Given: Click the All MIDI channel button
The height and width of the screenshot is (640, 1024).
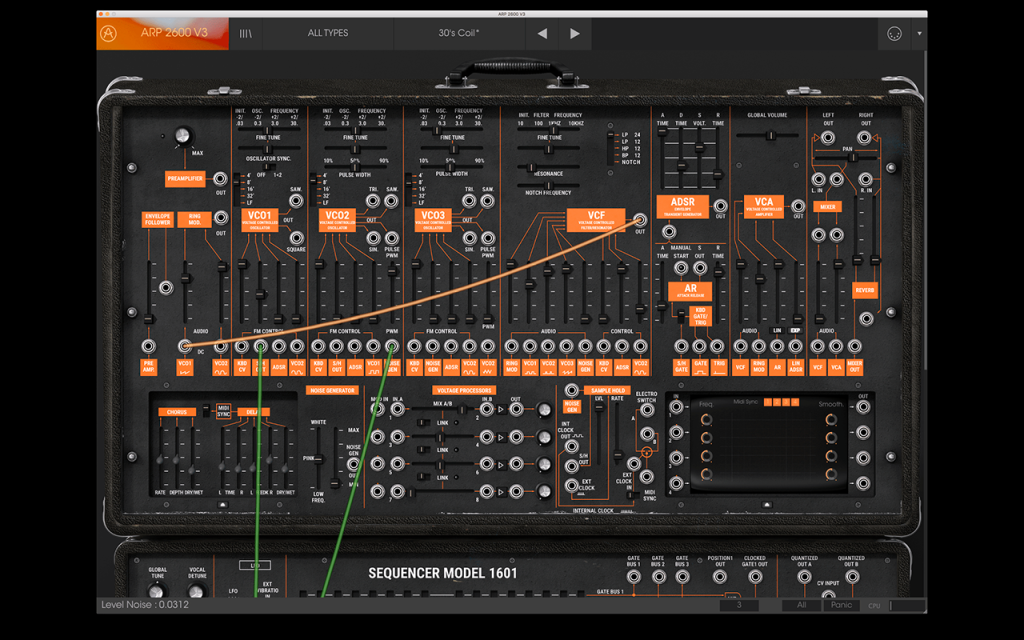Looking at the screenshot, I should click(x=801, y=605).
